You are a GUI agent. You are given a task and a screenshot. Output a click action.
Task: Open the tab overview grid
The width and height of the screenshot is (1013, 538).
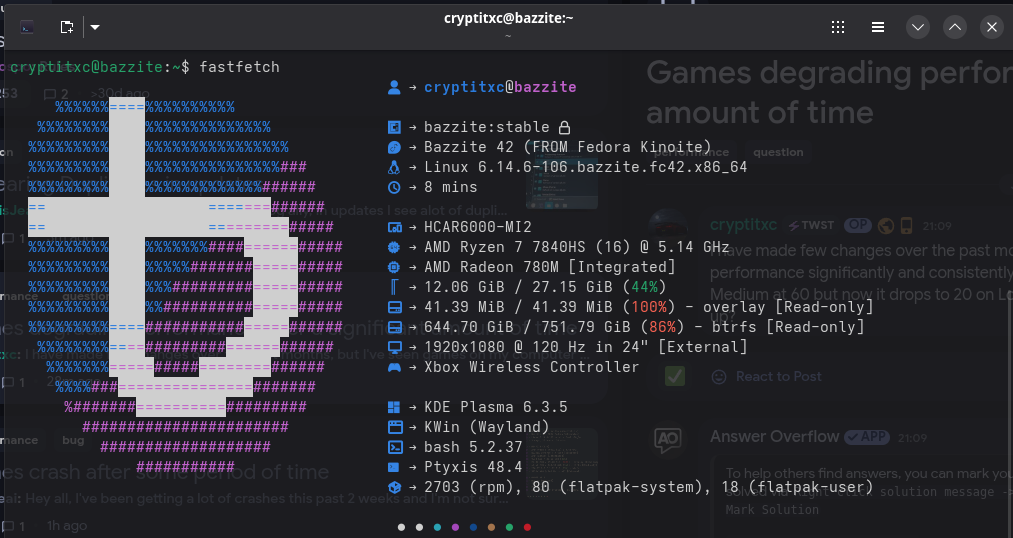click(x=838, y=27)
